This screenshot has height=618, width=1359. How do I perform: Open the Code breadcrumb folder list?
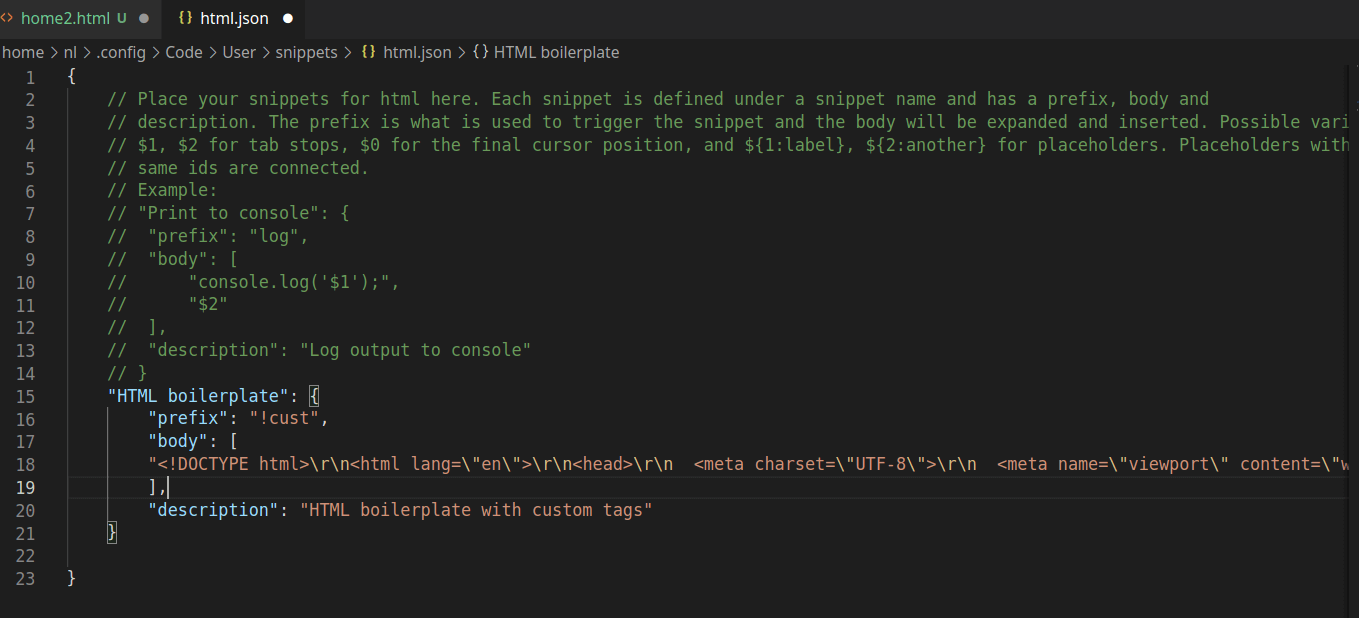coord(184,52)
